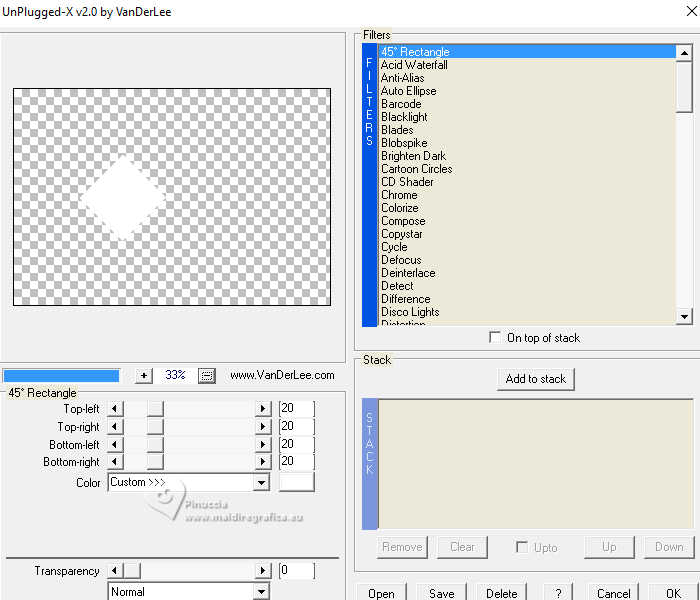Select the 45° Rectangle filter

click(x=527, y=52)
